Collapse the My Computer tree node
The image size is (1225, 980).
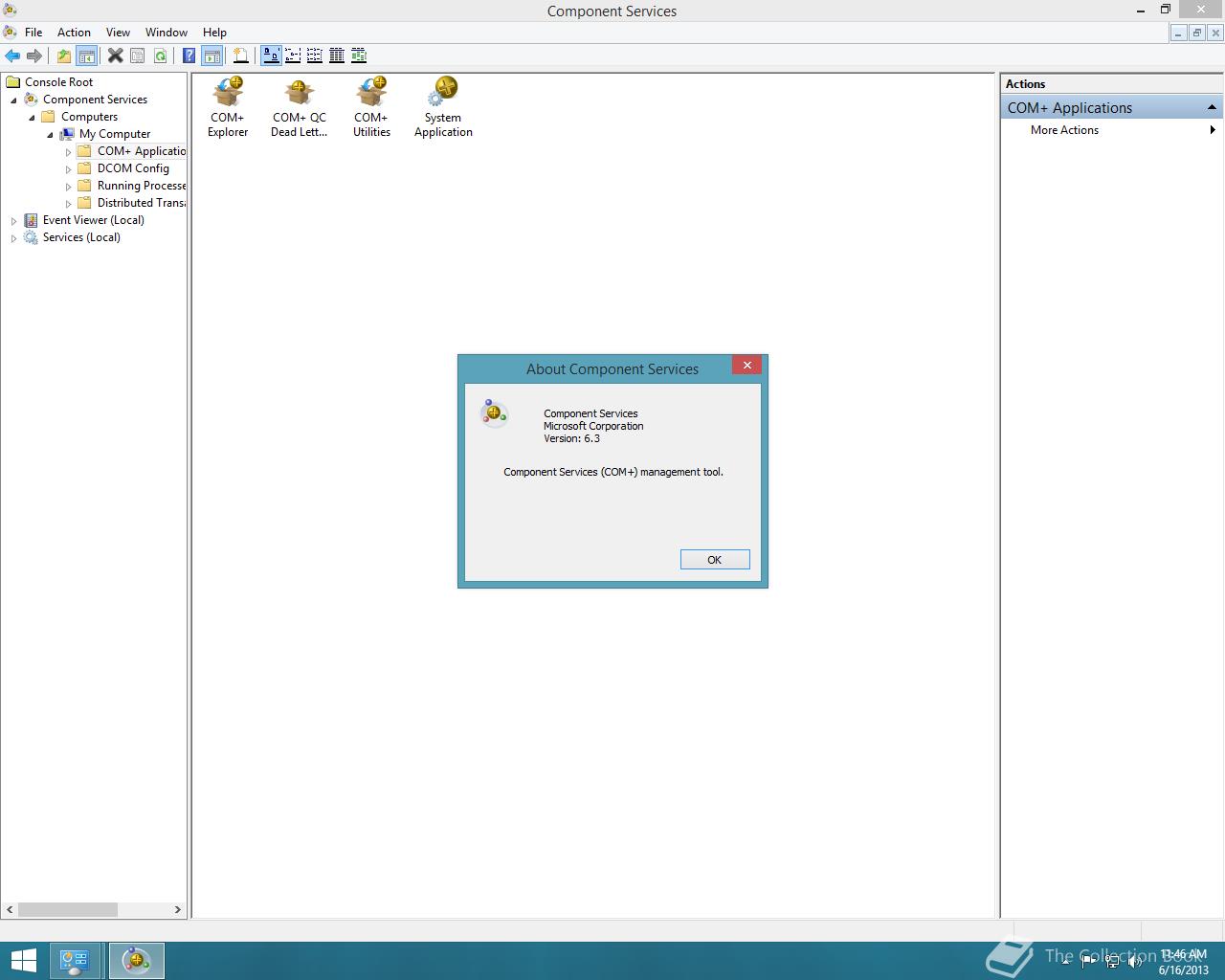click(x=50, y=135)
